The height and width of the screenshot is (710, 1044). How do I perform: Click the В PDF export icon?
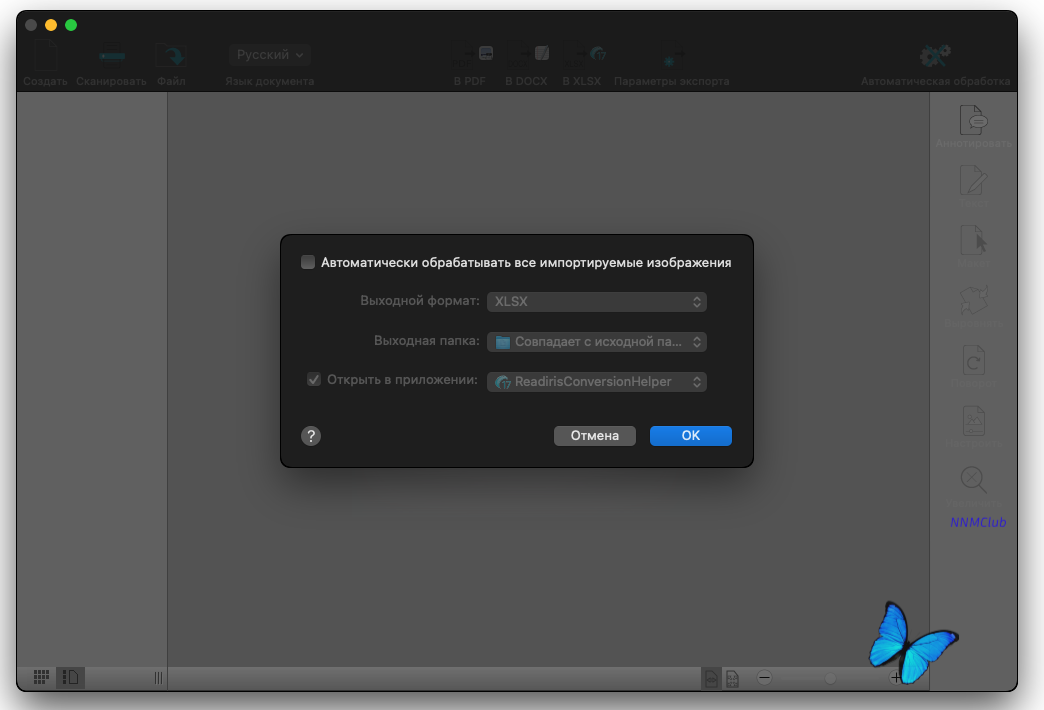click(x=472, y=56)
